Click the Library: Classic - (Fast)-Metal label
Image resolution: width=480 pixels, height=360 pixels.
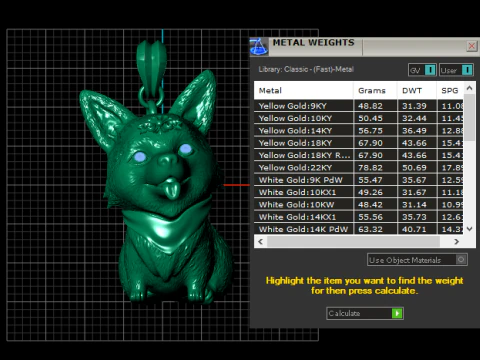tap(306, 69)
